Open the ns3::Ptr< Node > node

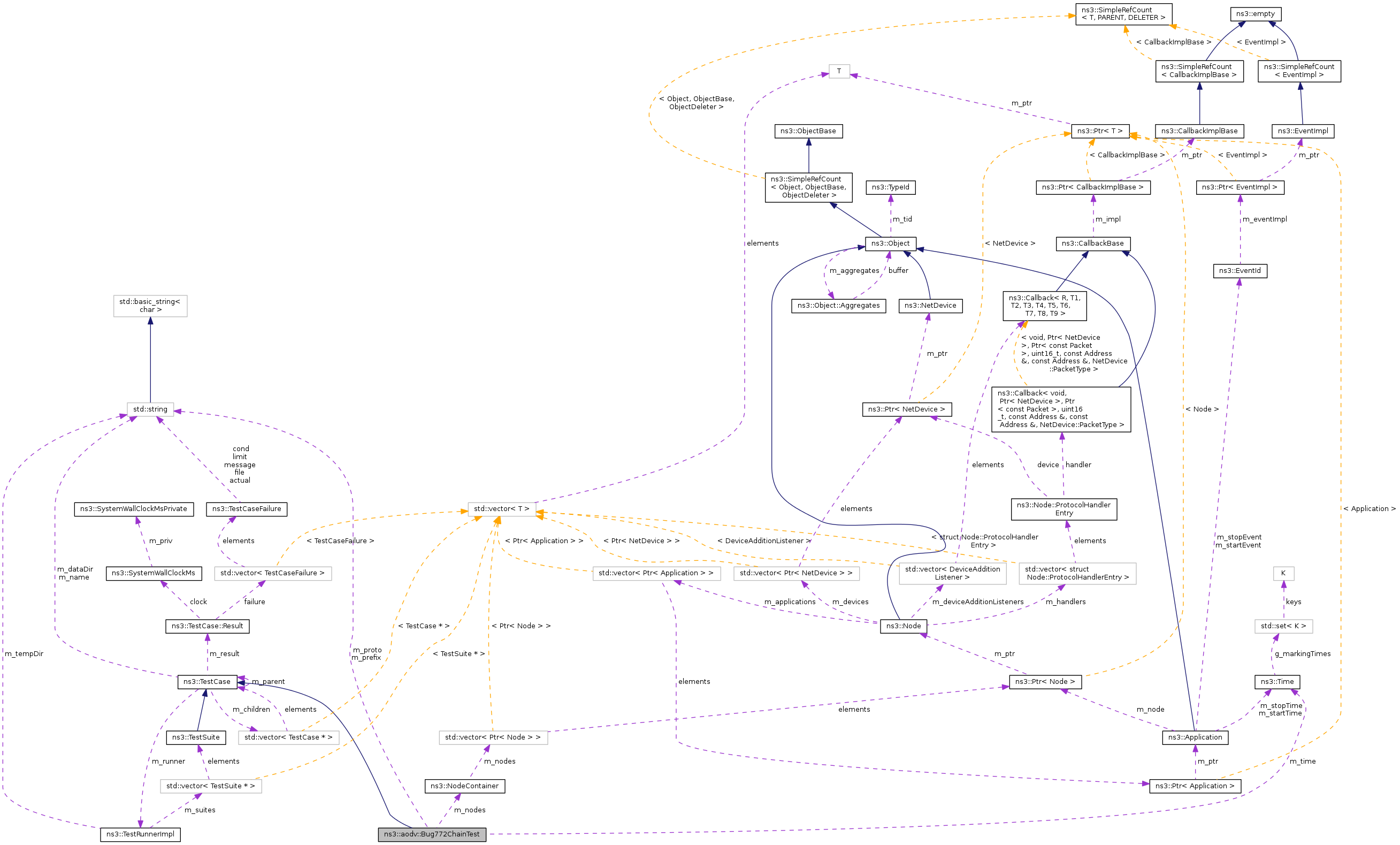tap(1045, 681)
